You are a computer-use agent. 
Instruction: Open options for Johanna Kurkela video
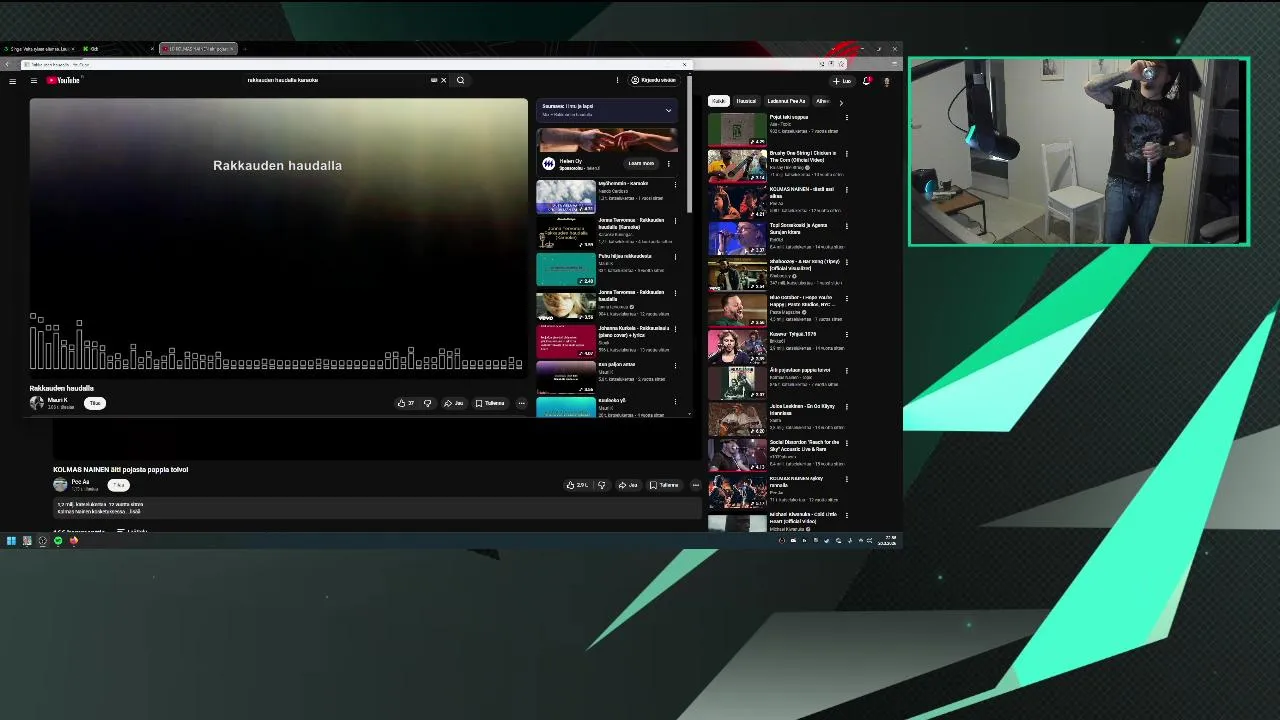[x=675, y=329]
